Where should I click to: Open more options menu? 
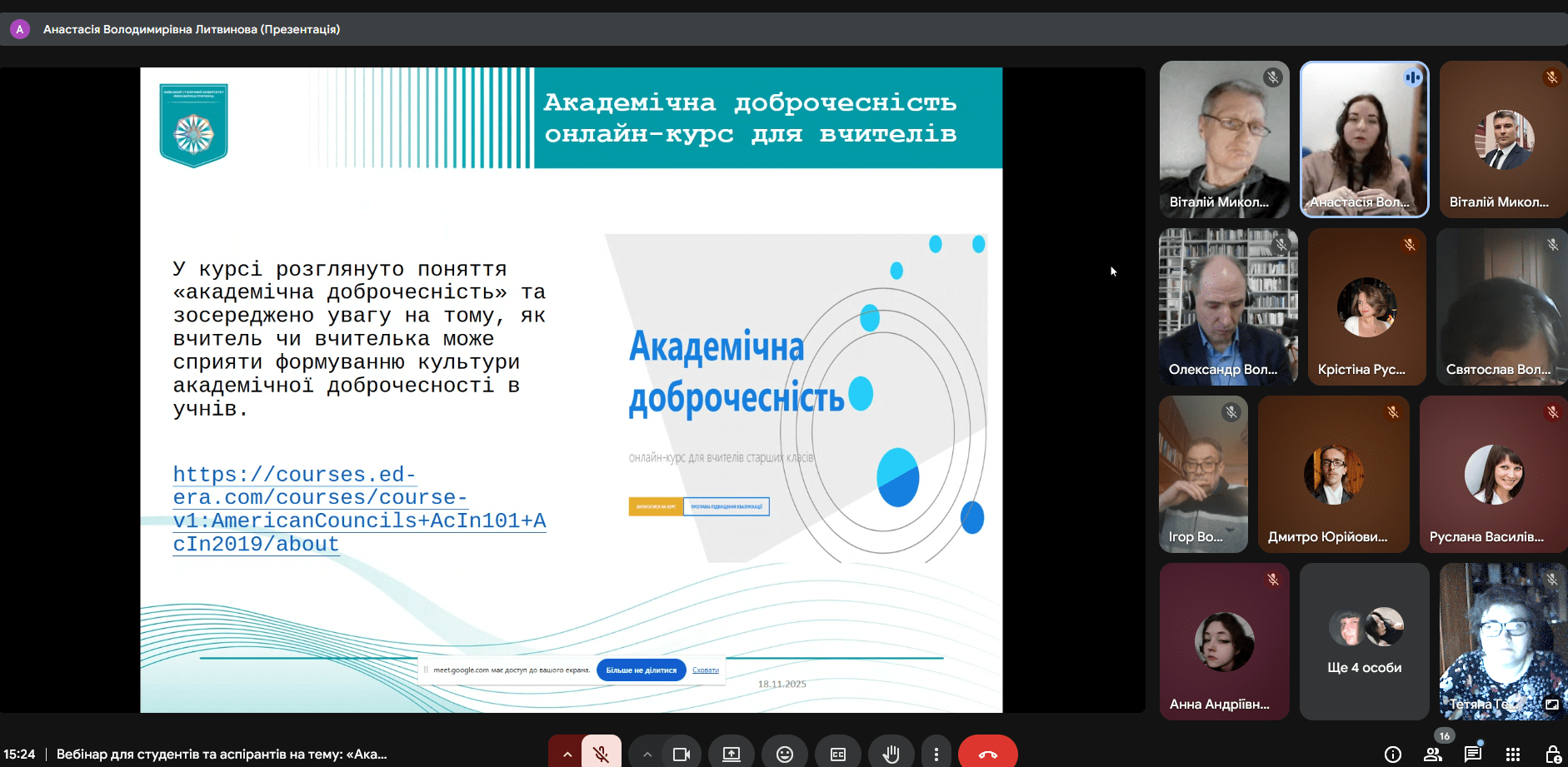pos(936,754)
